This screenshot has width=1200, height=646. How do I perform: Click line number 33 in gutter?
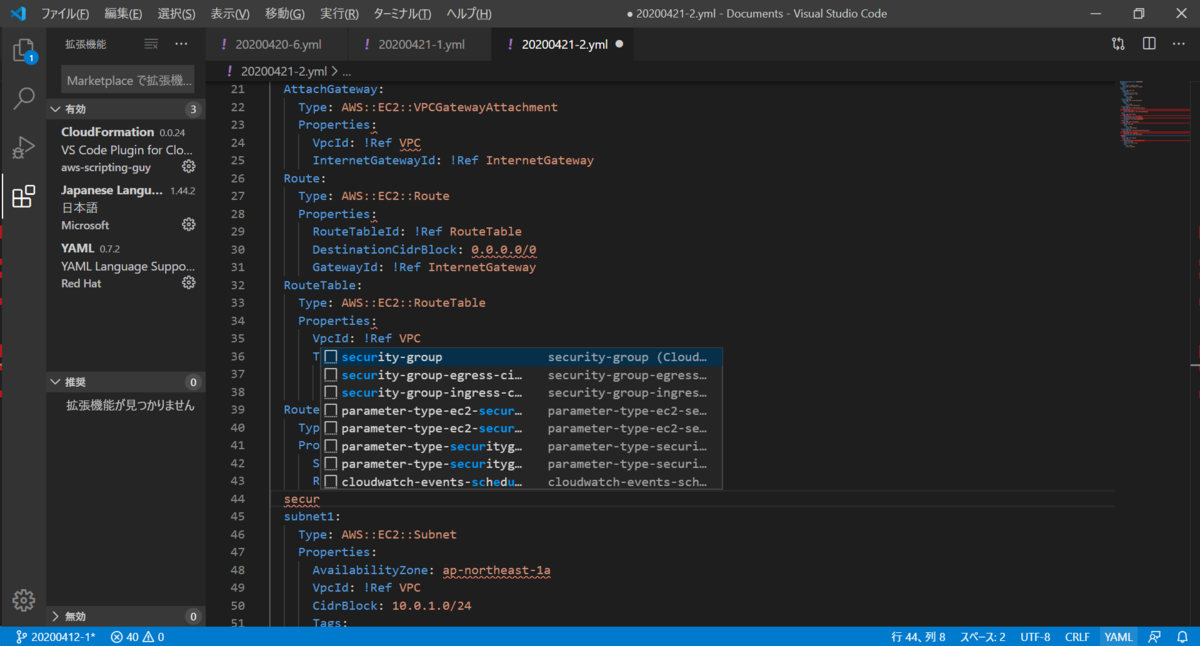(238, 303)
